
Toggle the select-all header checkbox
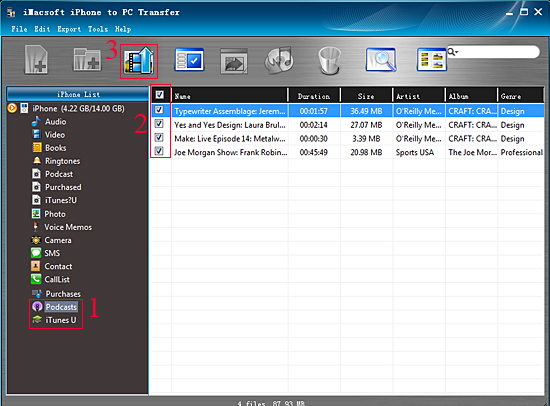[x=160, y=95]
